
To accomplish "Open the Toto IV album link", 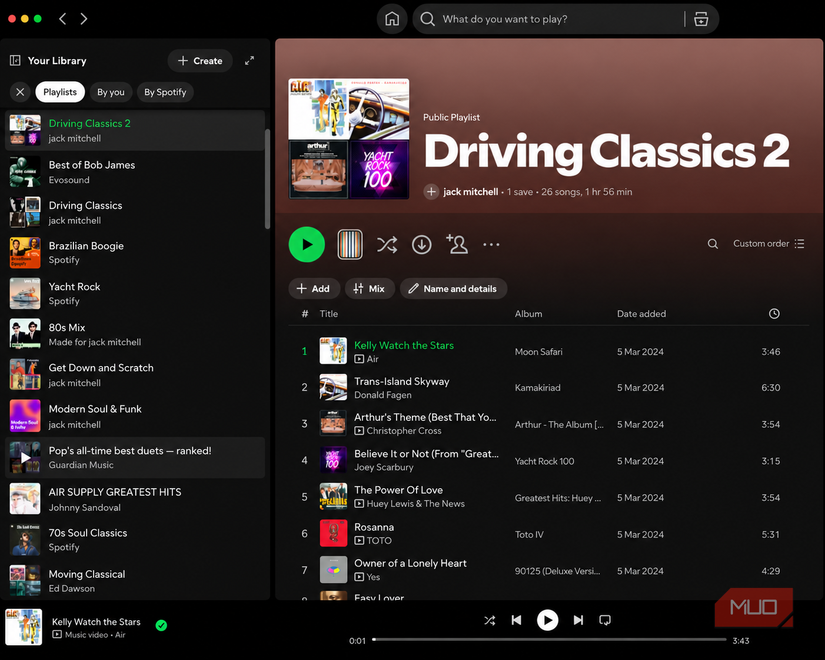I will [x=529, y=535].
